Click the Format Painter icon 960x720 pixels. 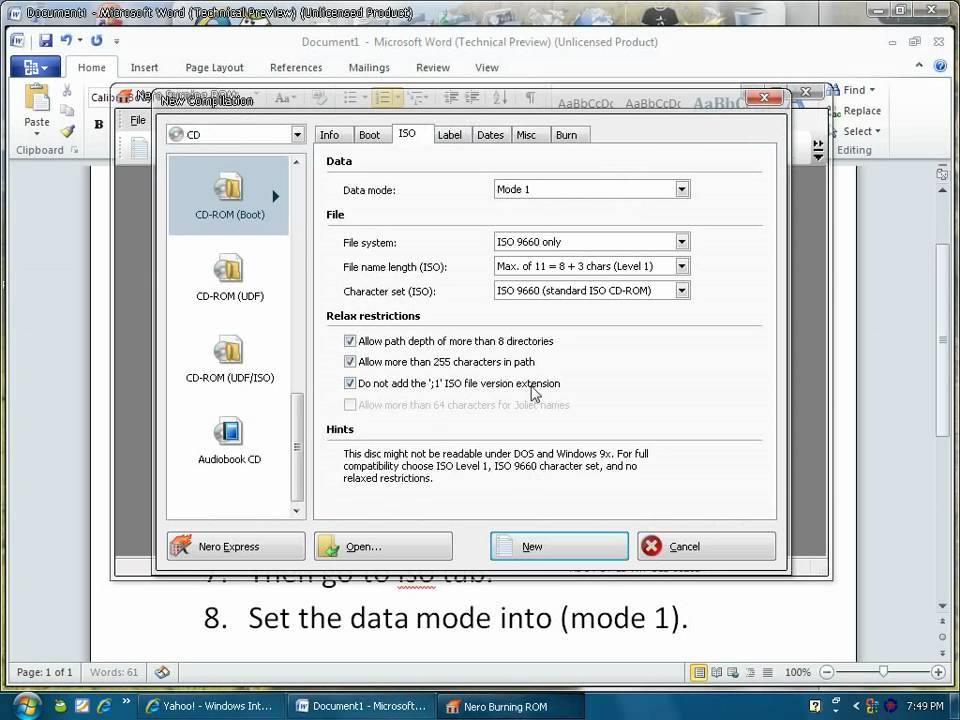coord(67,131)
